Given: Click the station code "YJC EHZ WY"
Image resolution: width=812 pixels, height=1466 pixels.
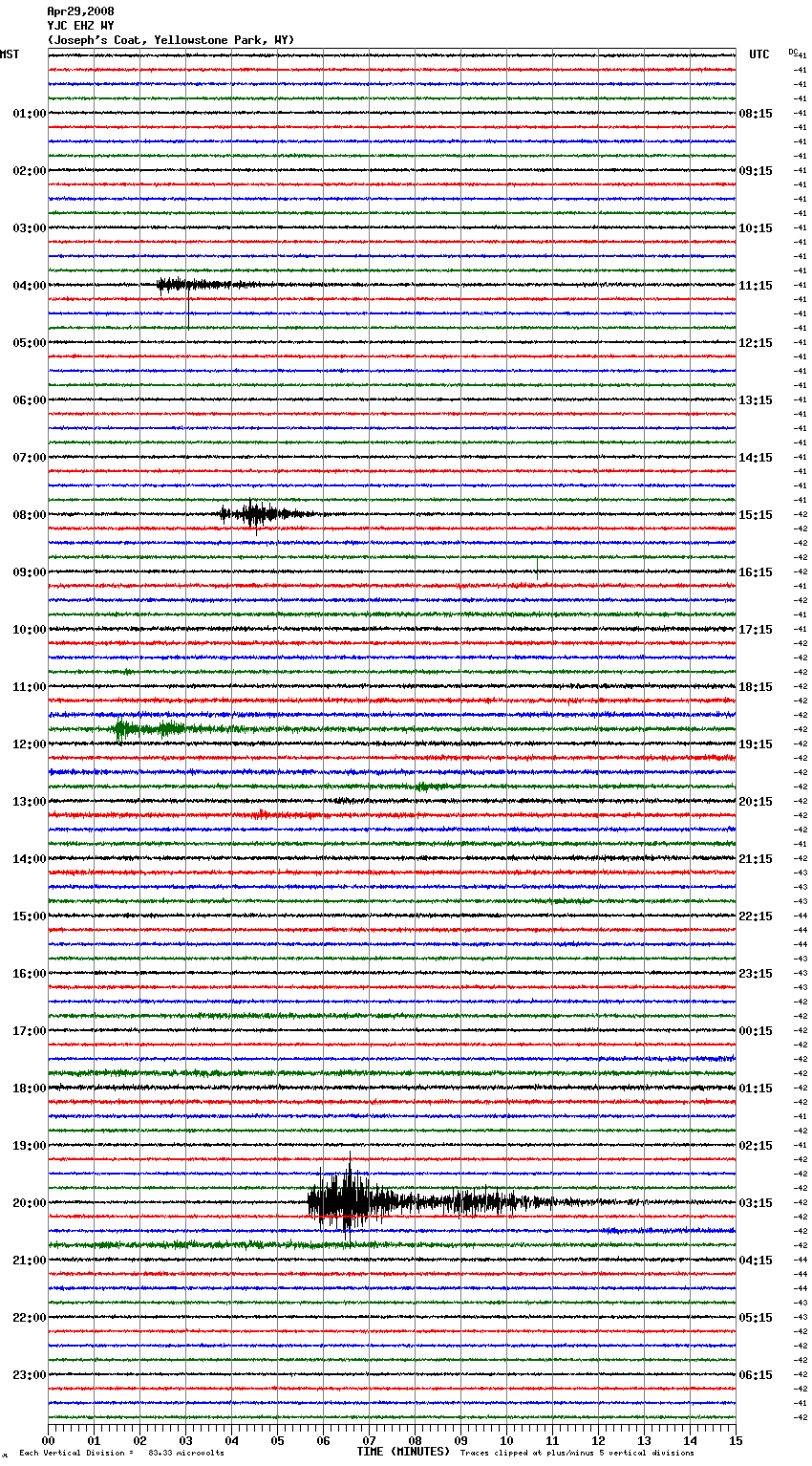Looking at the screenshot, I should click(x=80, y=26).
